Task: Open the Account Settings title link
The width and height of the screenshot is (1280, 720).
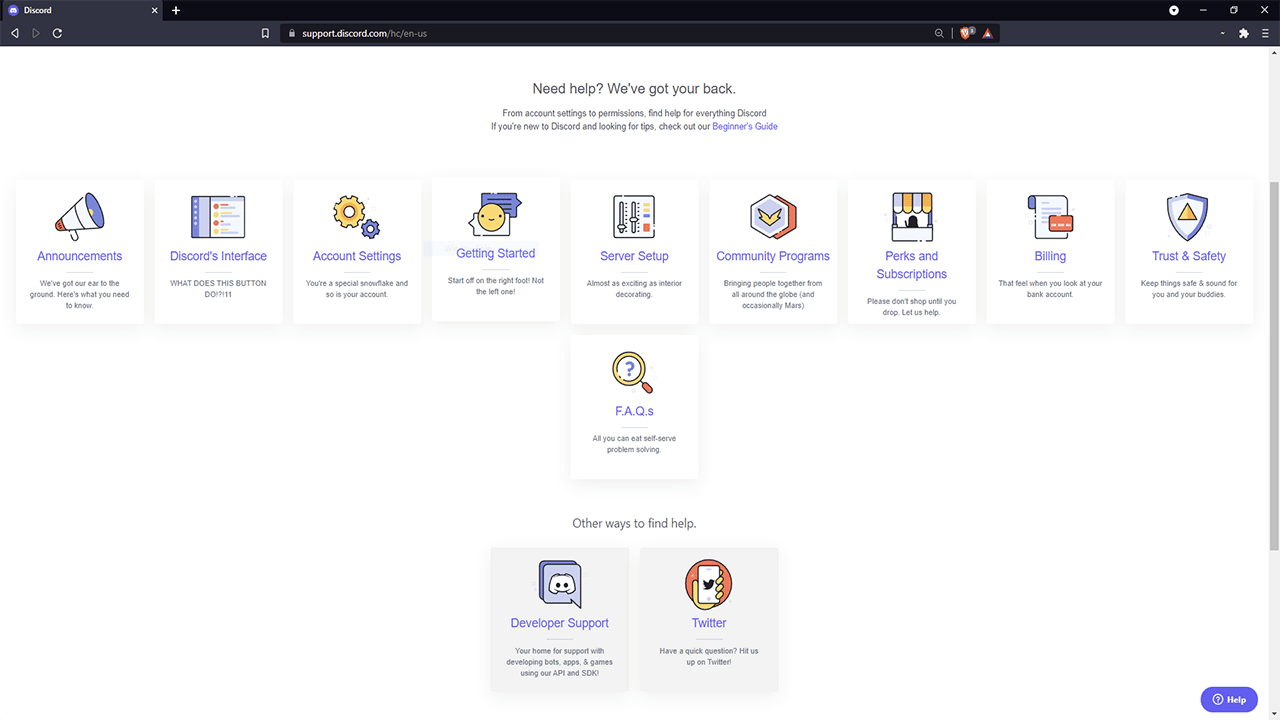Action: (x=357, y=256)
